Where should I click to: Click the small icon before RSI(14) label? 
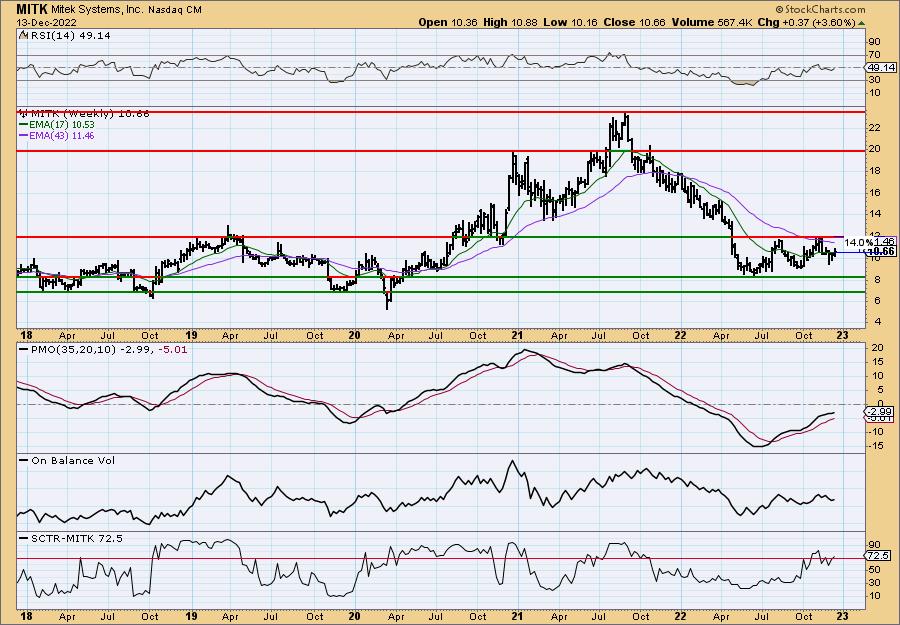[x=23, y=35]
